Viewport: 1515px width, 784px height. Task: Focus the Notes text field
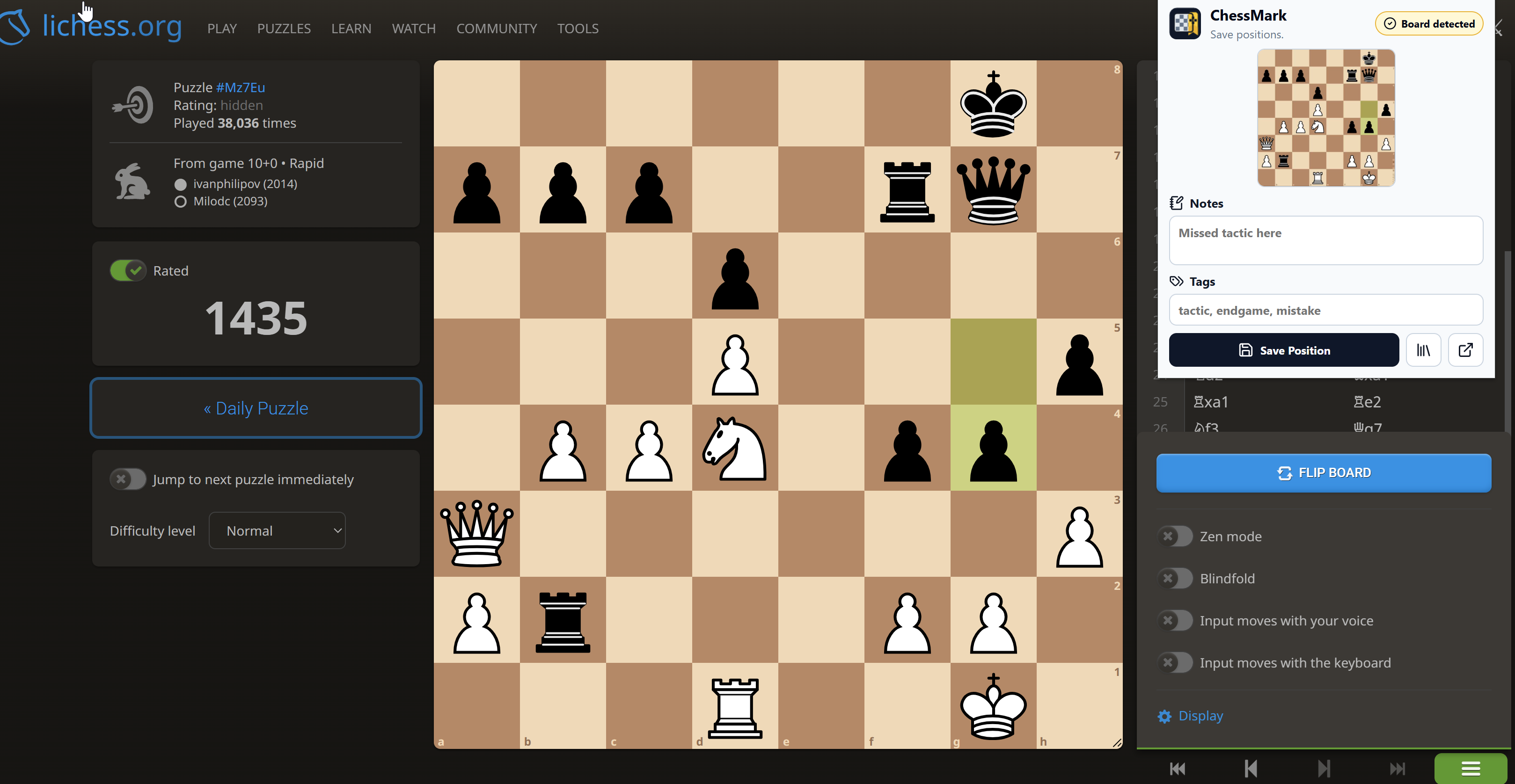tap(1325, 240)
